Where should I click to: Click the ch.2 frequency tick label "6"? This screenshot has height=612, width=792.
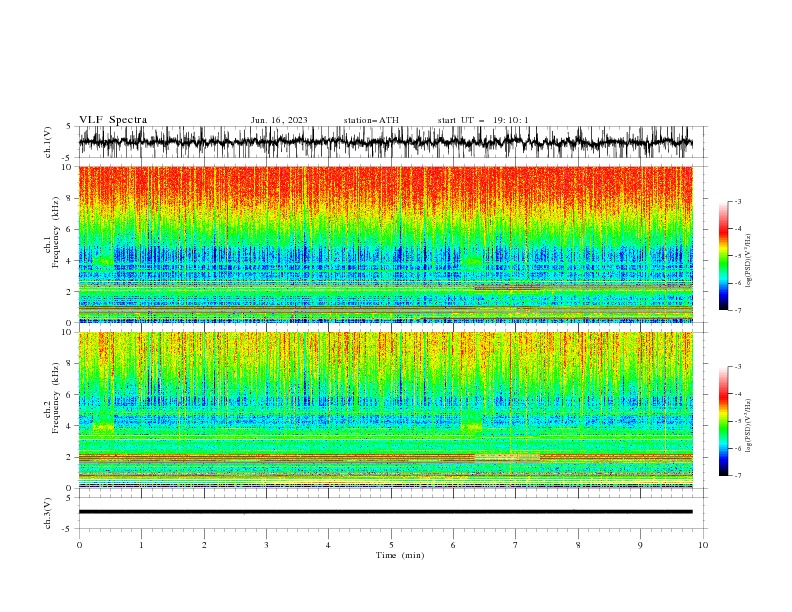click(70, 395)
